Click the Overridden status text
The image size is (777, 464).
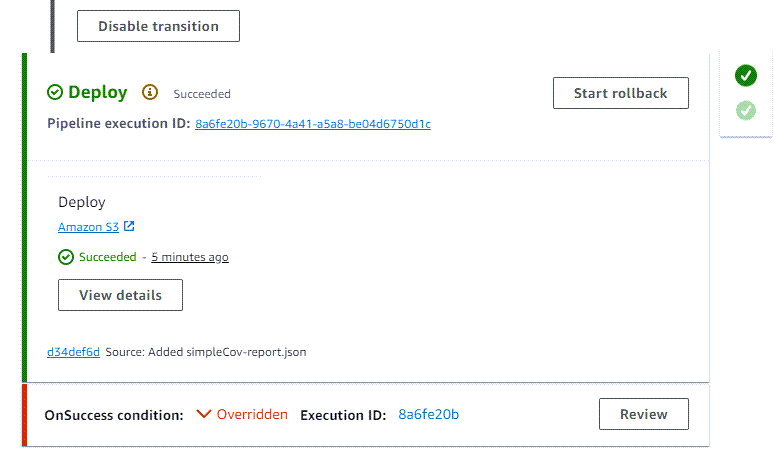[252, 414]
